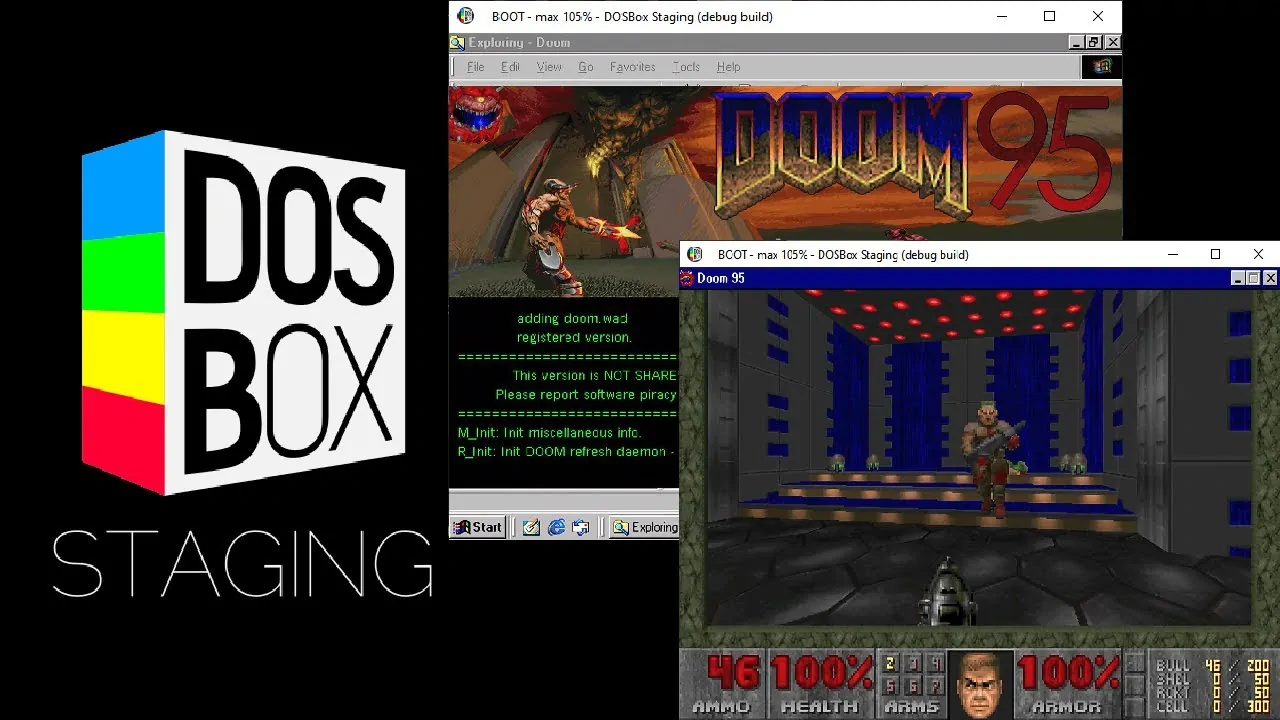This screenshot has width=1280, height=720.
Task: Click the BULL ammo count row
Action: (1212, 665)
